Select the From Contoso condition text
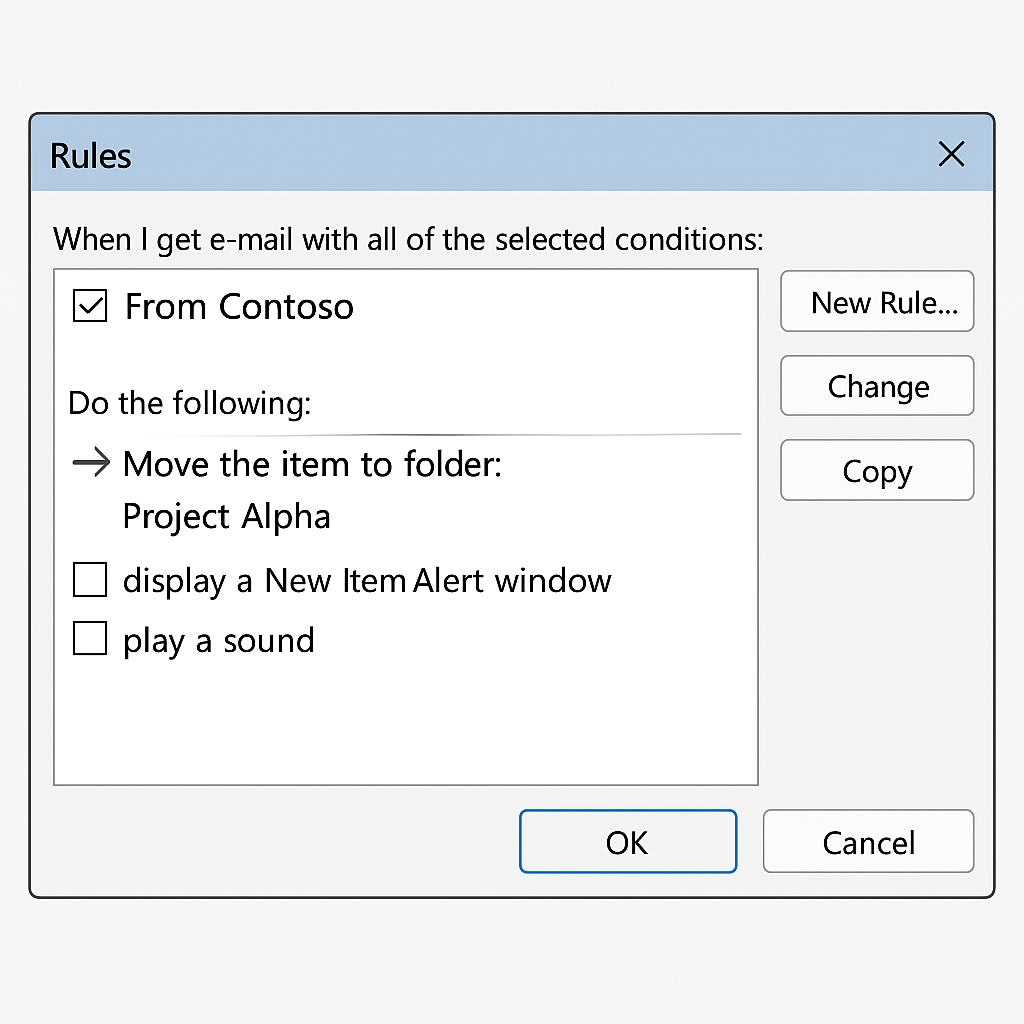 [x=239, y=306]
